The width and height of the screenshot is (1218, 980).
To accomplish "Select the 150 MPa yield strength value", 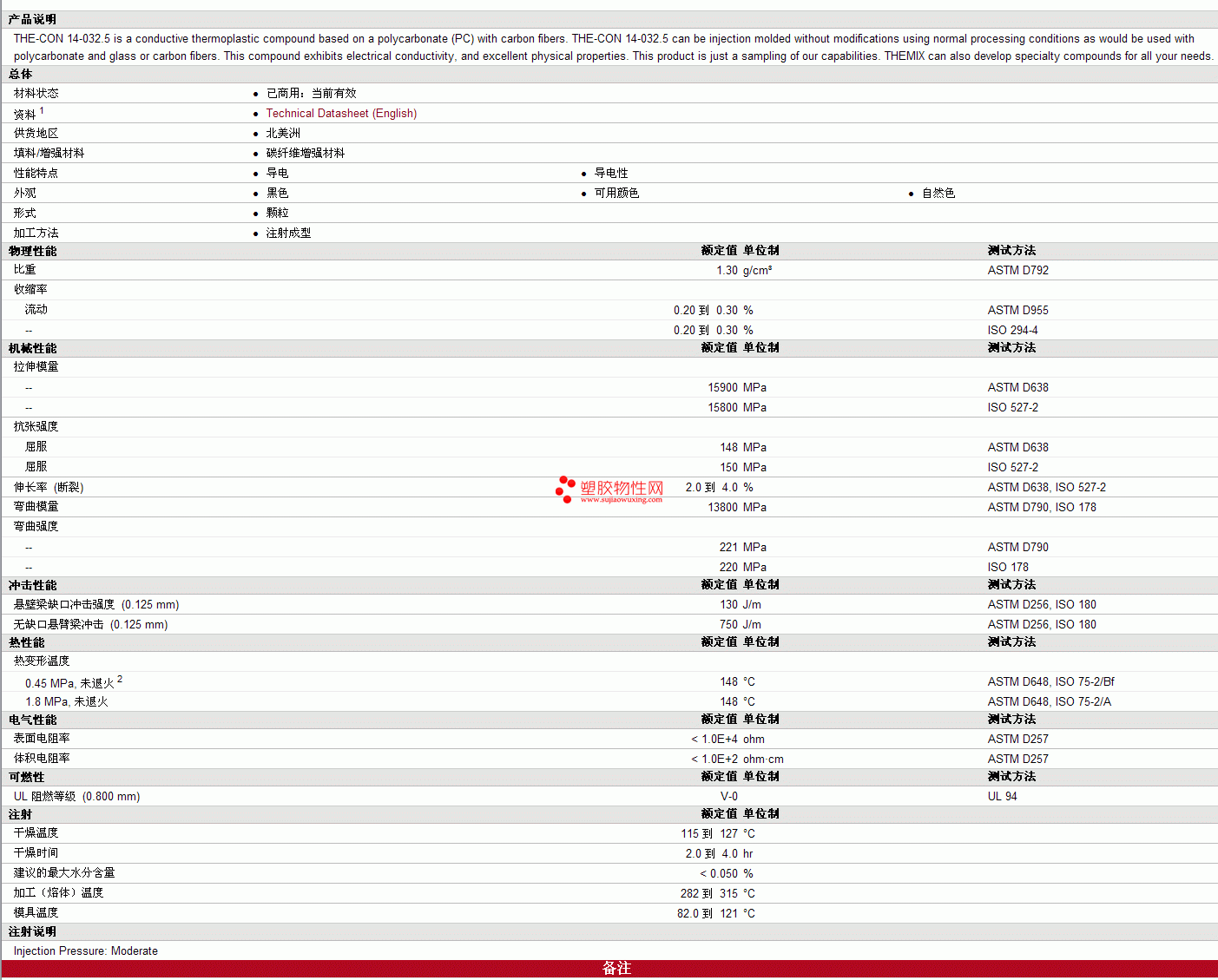I will [743, 468].
